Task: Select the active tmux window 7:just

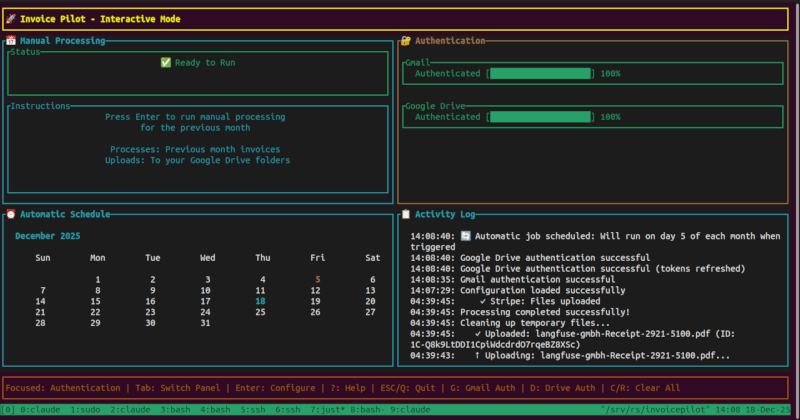Action: (x=328, y=409)
